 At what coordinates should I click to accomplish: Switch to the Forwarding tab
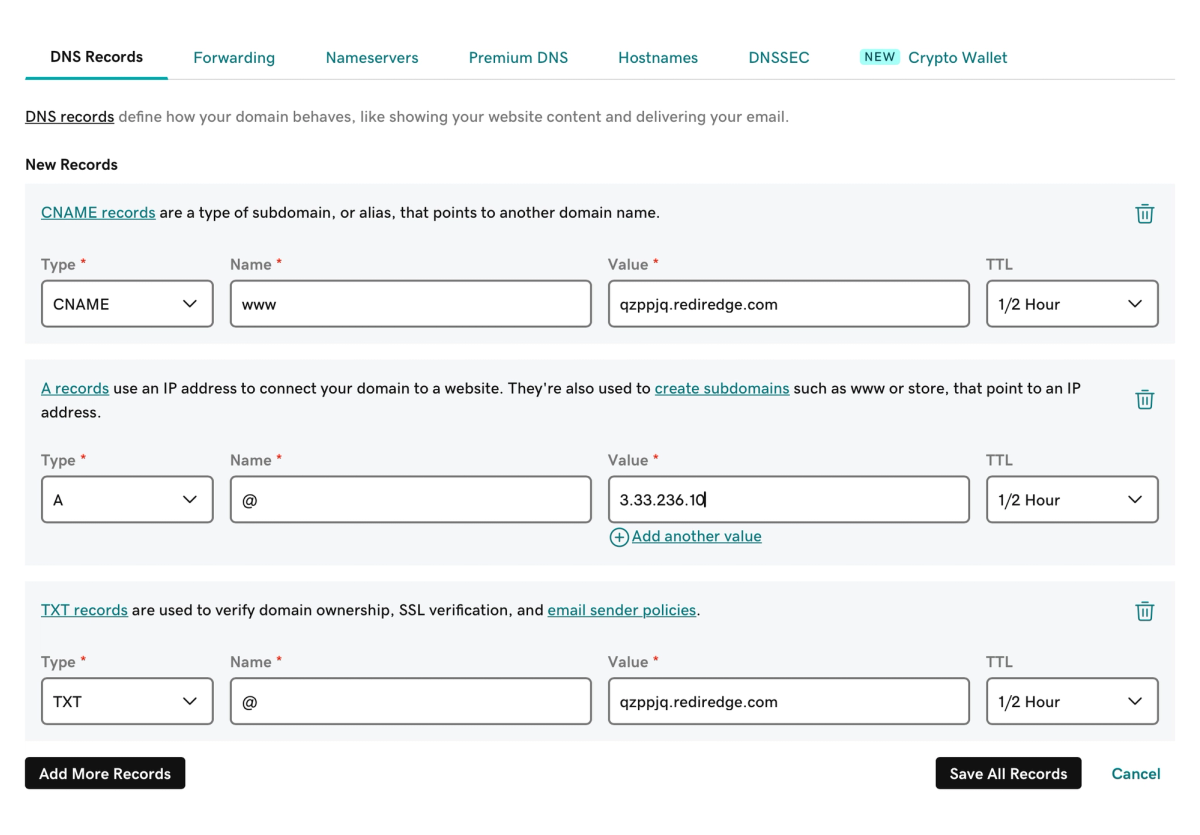point(234,58)
